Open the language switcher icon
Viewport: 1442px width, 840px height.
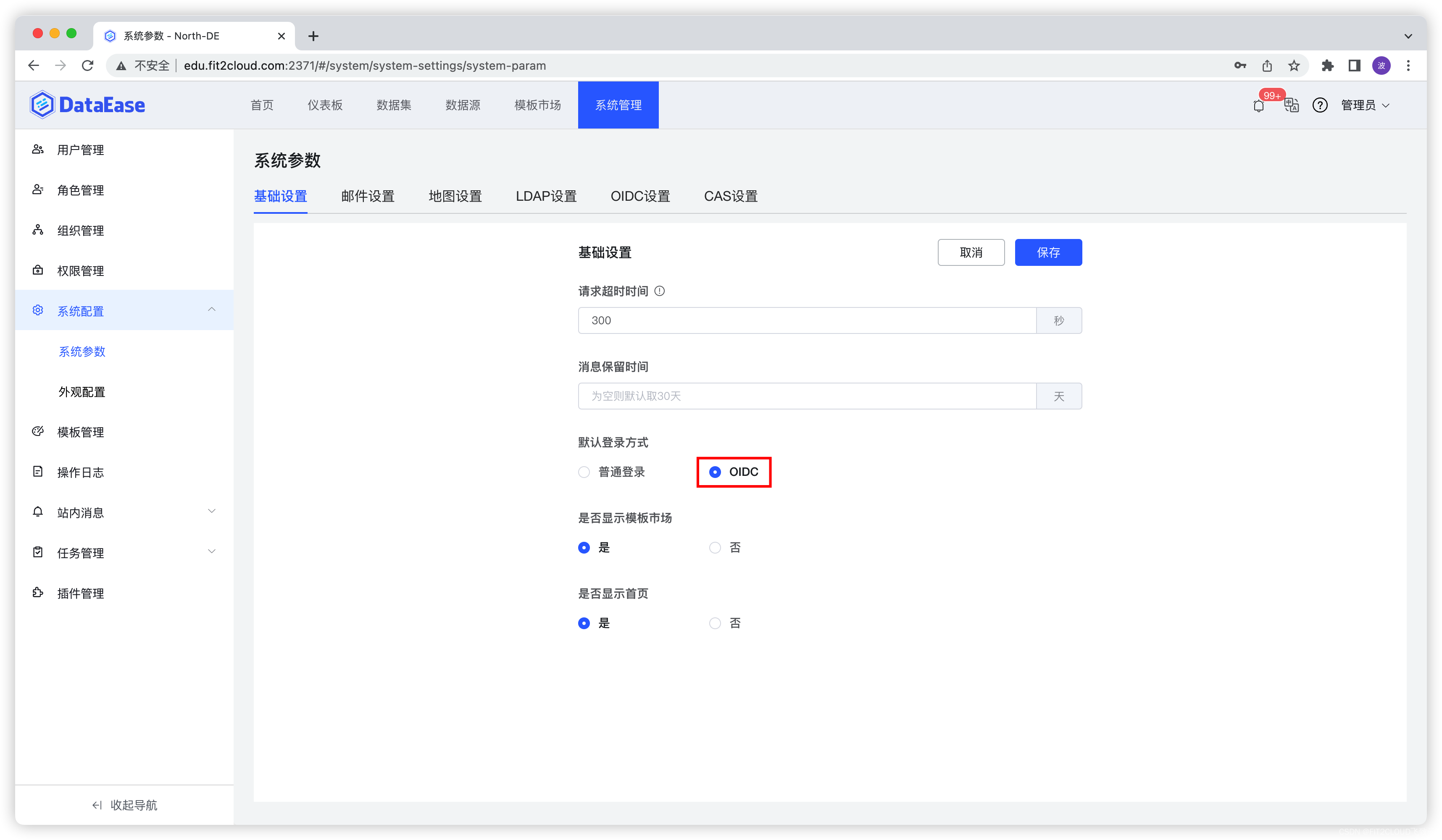pyautogui.click(x=1291, y=105)
